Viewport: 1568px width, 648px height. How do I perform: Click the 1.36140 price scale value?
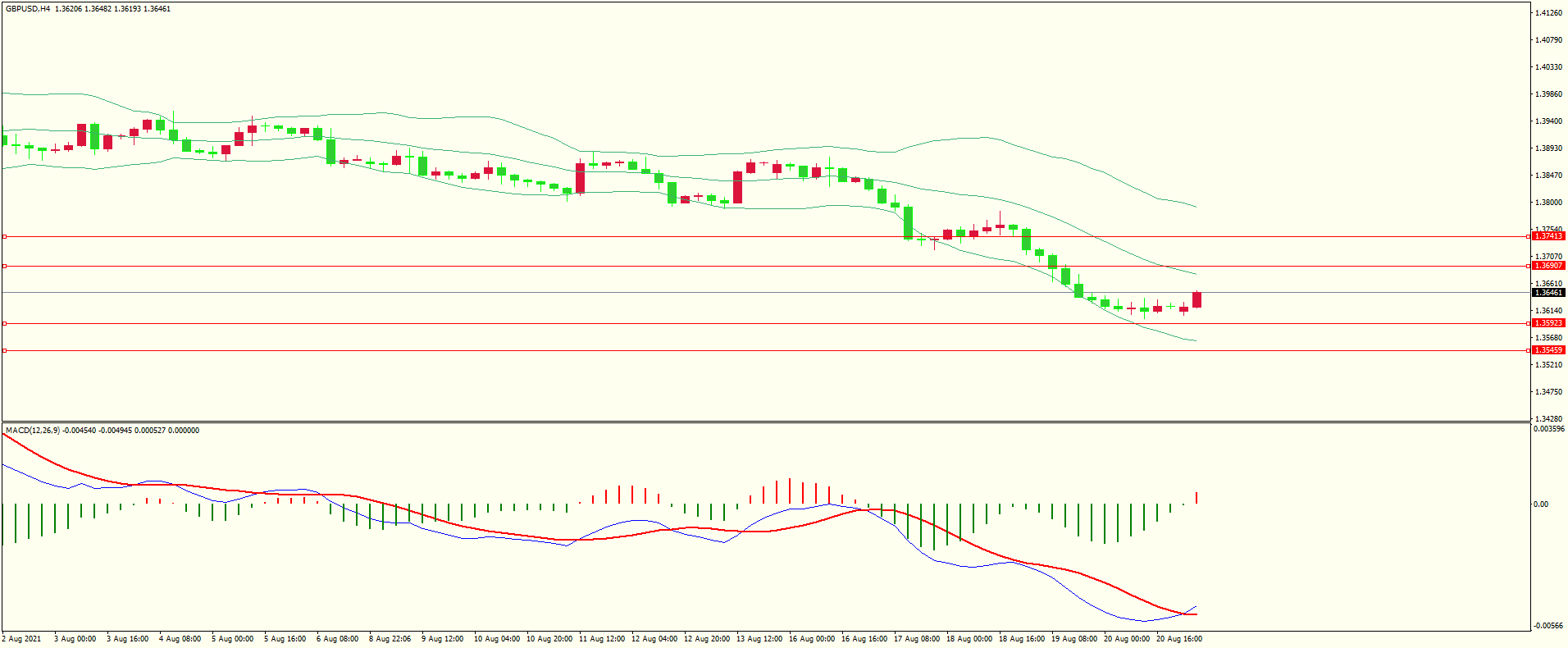click(x=1548, y=311)
